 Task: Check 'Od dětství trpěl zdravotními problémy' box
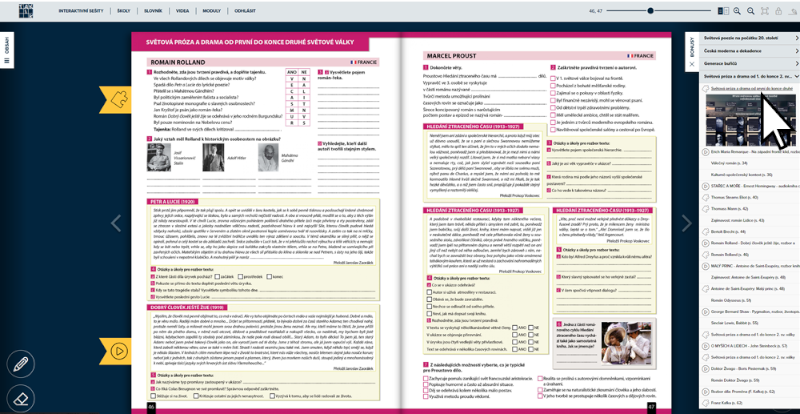(553, 108)
